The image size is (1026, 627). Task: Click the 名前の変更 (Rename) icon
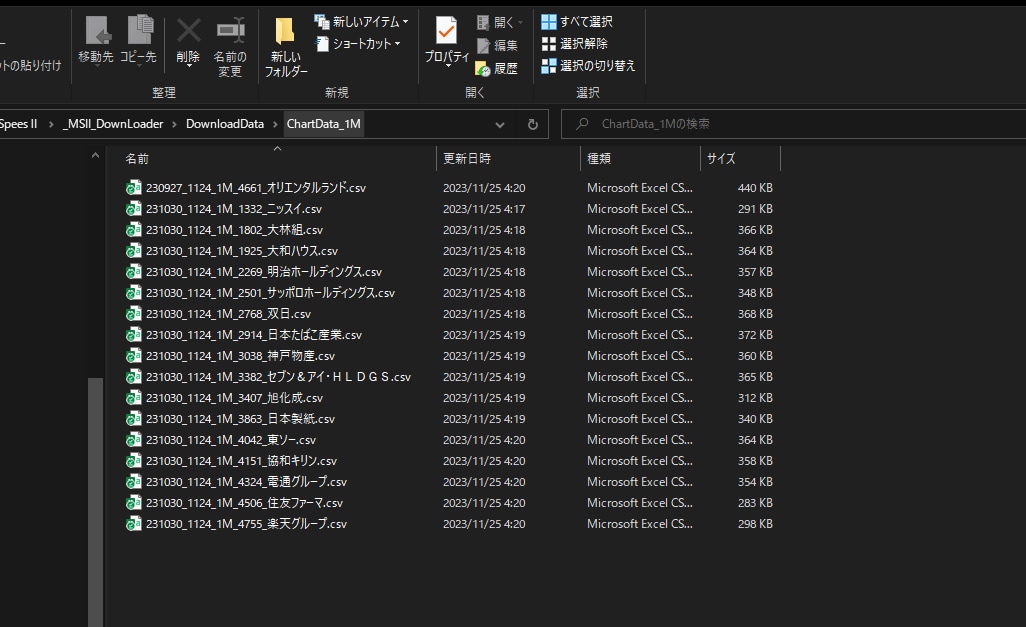click(x=230, y=46)
